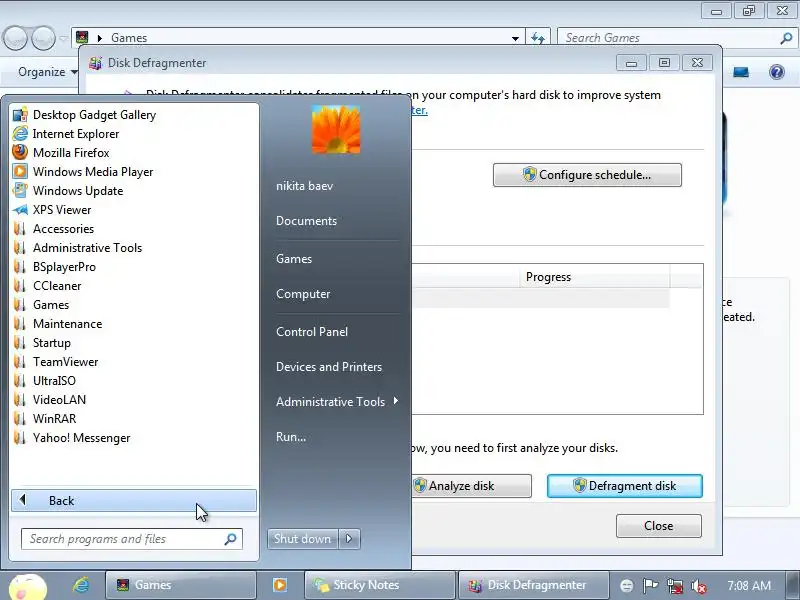The width and height of the screenshot is (800, 600).
Task: Open Devices and Printers
Action: click(329, 367)
